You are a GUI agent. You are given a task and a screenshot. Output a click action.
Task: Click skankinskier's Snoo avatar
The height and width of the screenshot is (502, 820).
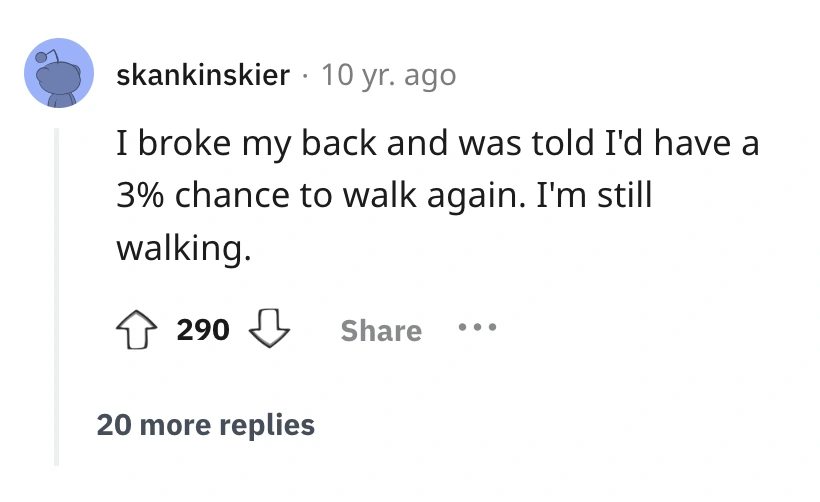click(58, 73)
